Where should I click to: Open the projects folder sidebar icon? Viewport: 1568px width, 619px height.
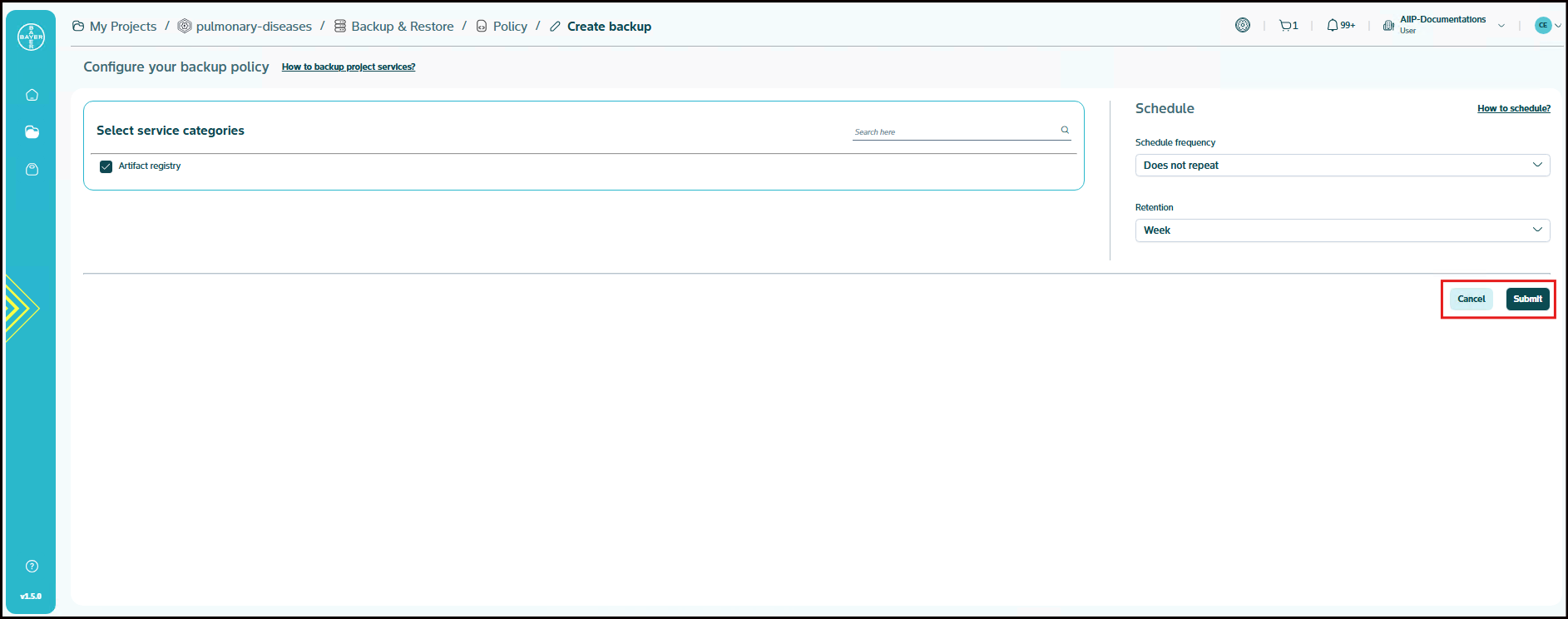tap(32, 132)
